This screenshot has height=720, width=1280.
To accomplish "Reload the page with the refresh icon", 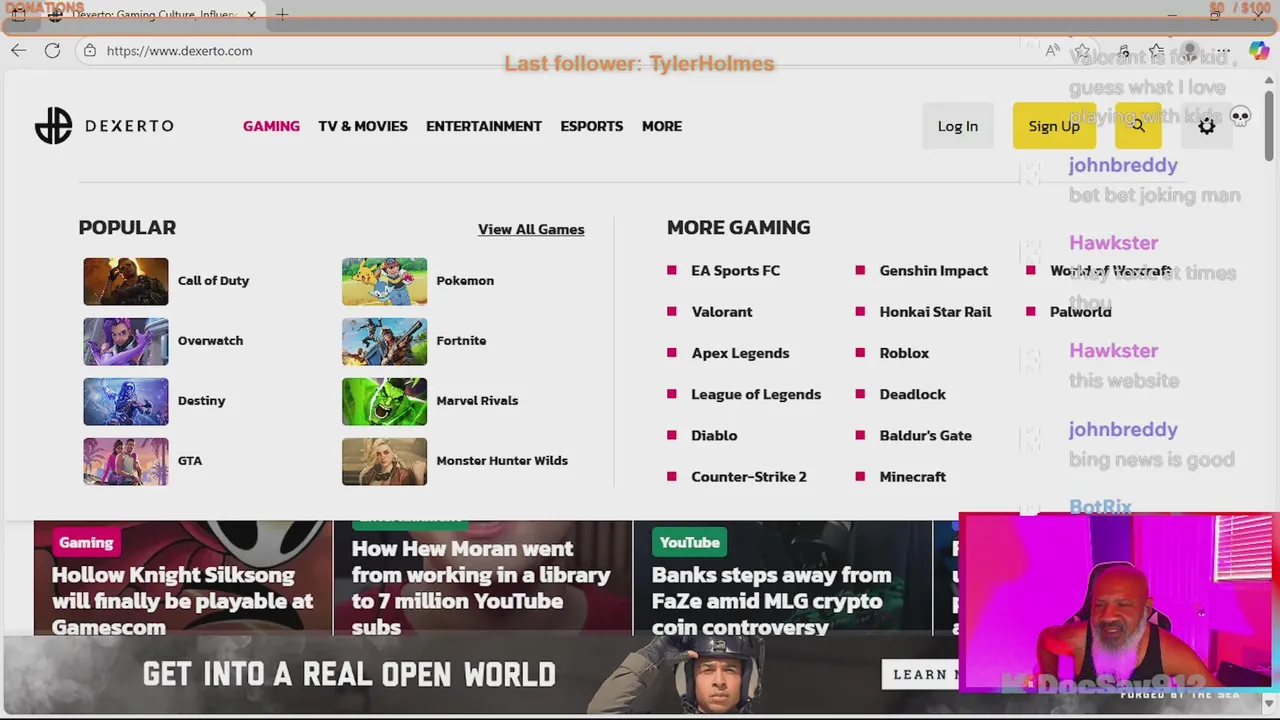I will click(52, 50).
